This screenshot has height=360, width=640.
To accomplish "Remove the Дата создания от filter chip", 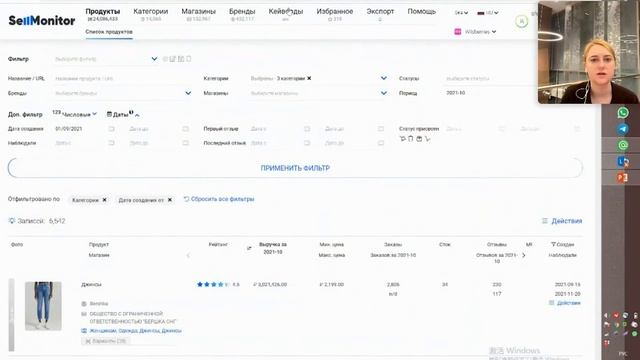I will (170, 200).
